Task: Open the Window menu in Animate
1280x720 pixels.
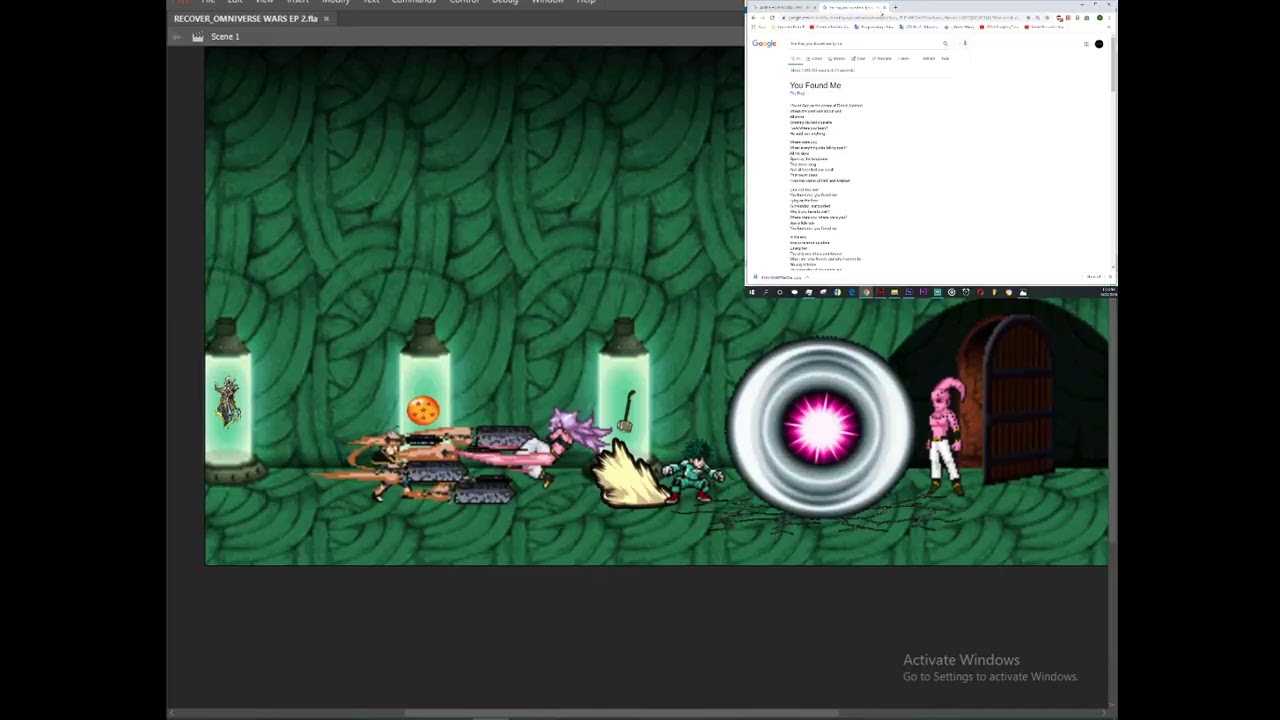Action: 547,2
